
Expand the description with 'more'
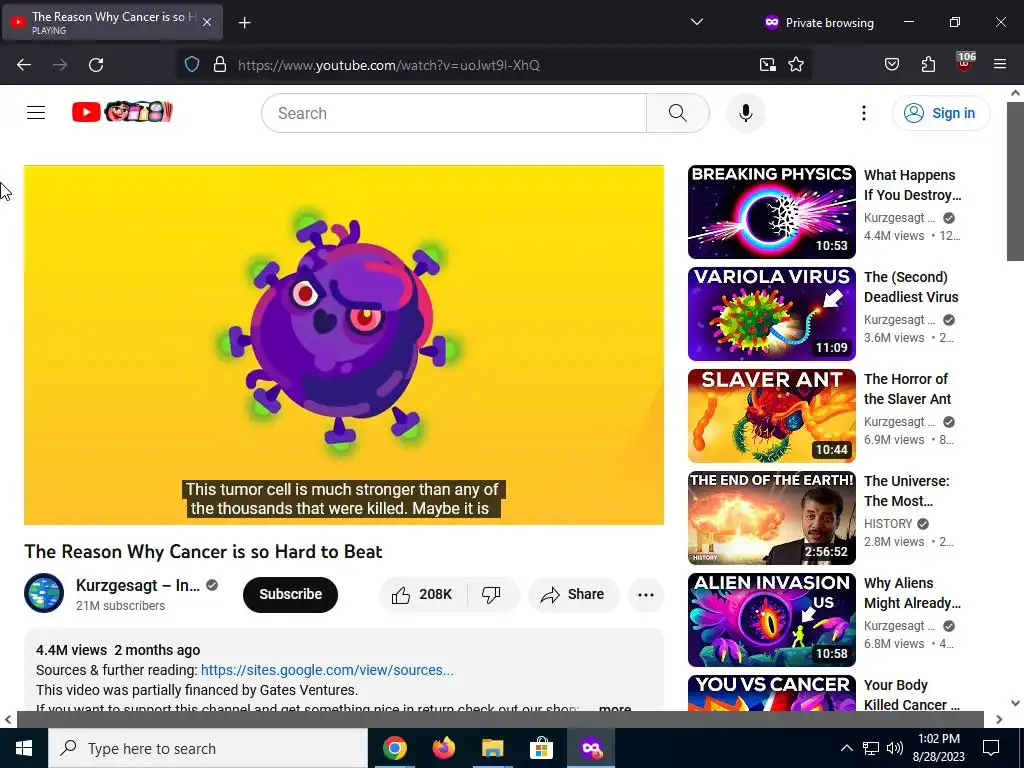click(x=615, y=707)
